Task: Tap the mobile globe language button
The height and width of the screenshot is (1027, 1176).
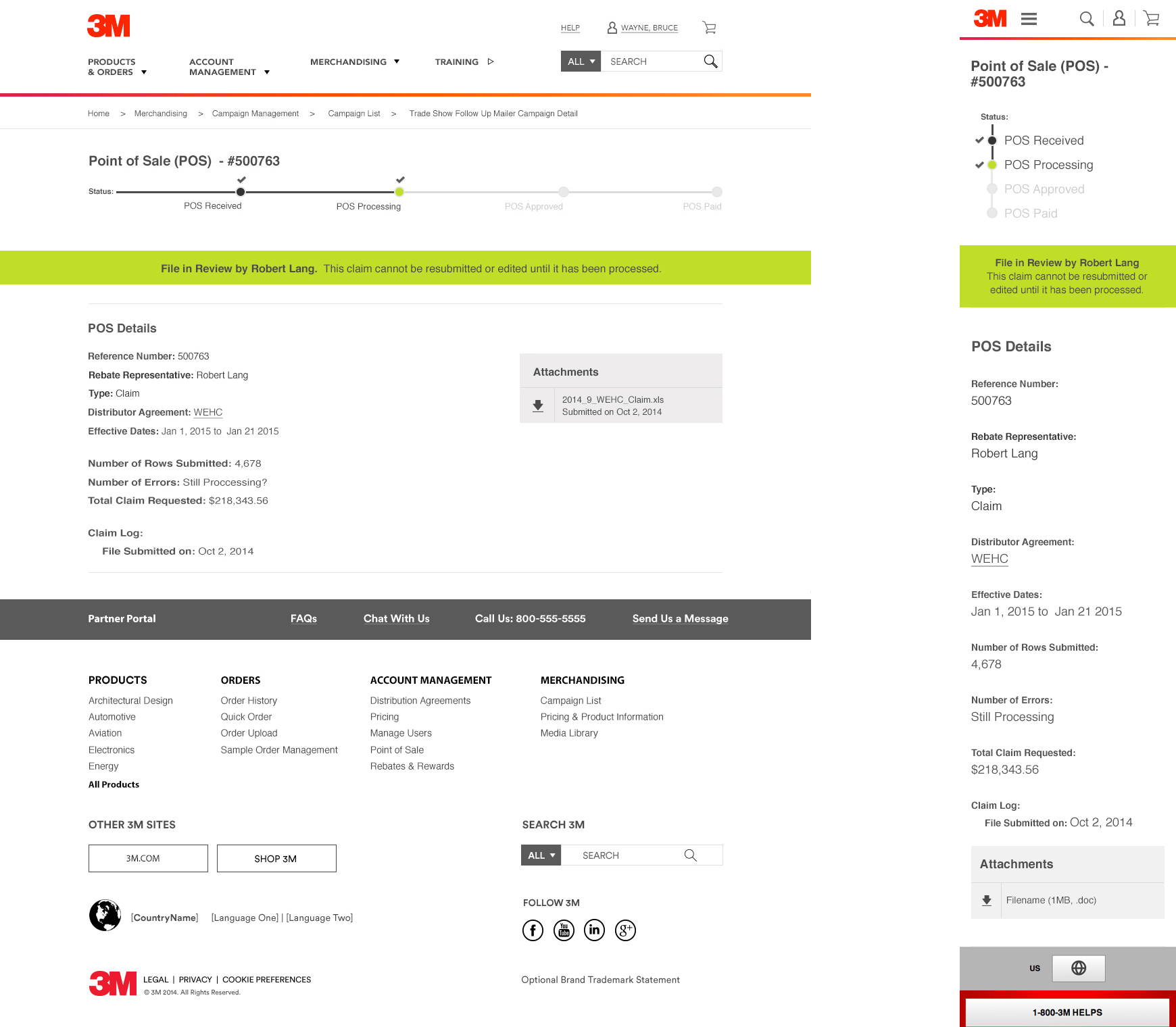Action: pyautogui.click(x=1079, y=968)
